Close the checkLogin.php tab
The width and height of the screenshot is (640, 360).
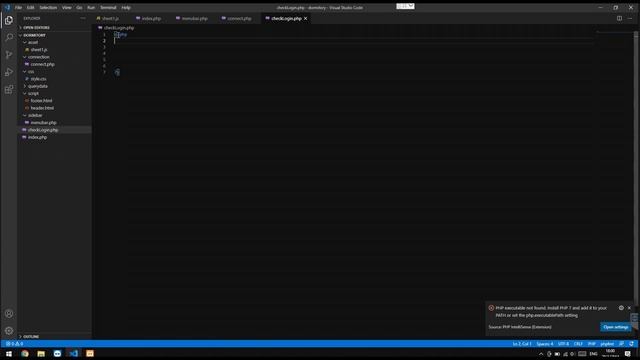coord(305,18)
